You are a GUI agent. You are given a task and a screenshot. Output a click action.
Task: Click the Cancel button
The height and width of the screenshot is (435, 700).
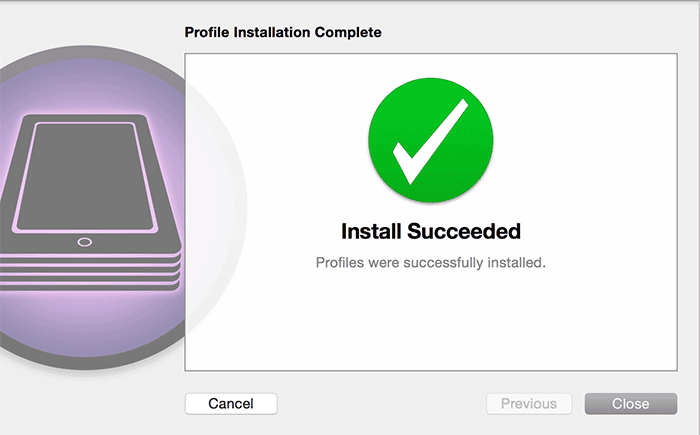[x=231, y=404]
